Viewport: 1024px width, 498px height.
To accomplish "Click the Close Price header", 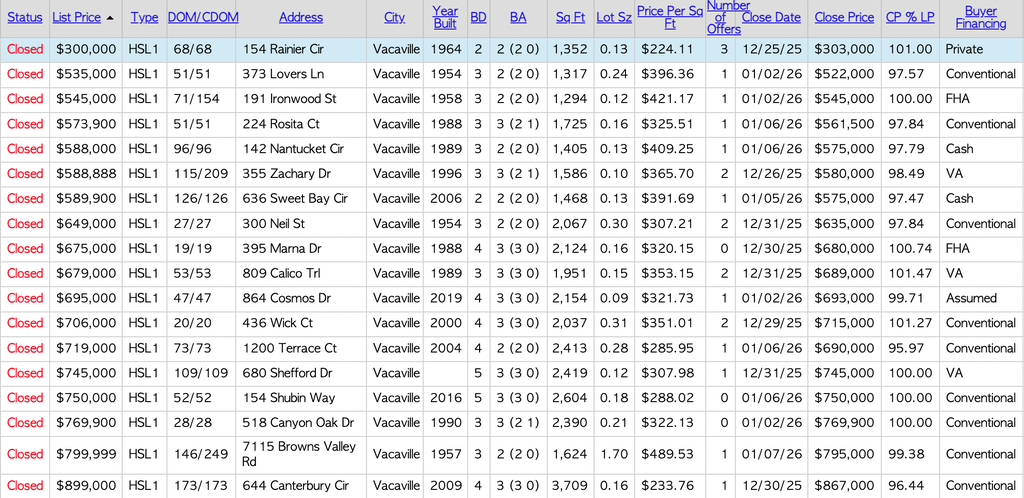I will [x=844, y=18].
